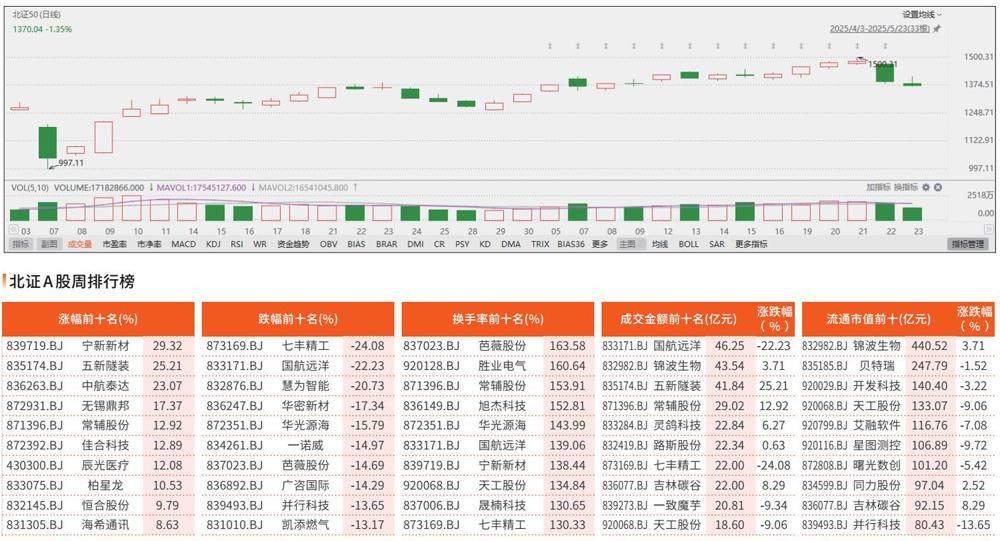Viewport: 1000px width, 541px height.
Task: Select the BOLL main-chart overlay
Action: click(688, 244)
